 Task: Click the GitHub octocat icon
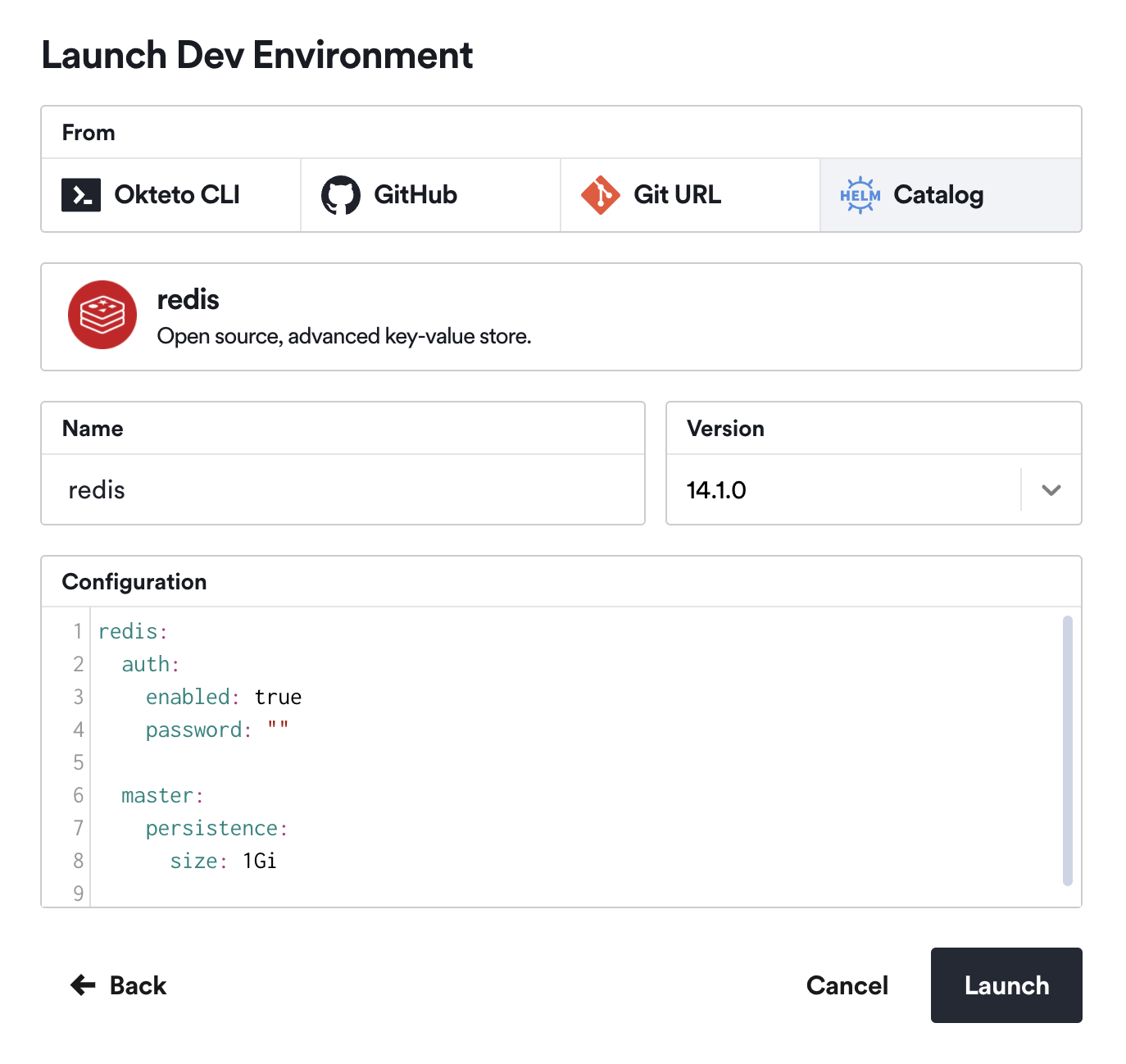(x=341, y=195)
